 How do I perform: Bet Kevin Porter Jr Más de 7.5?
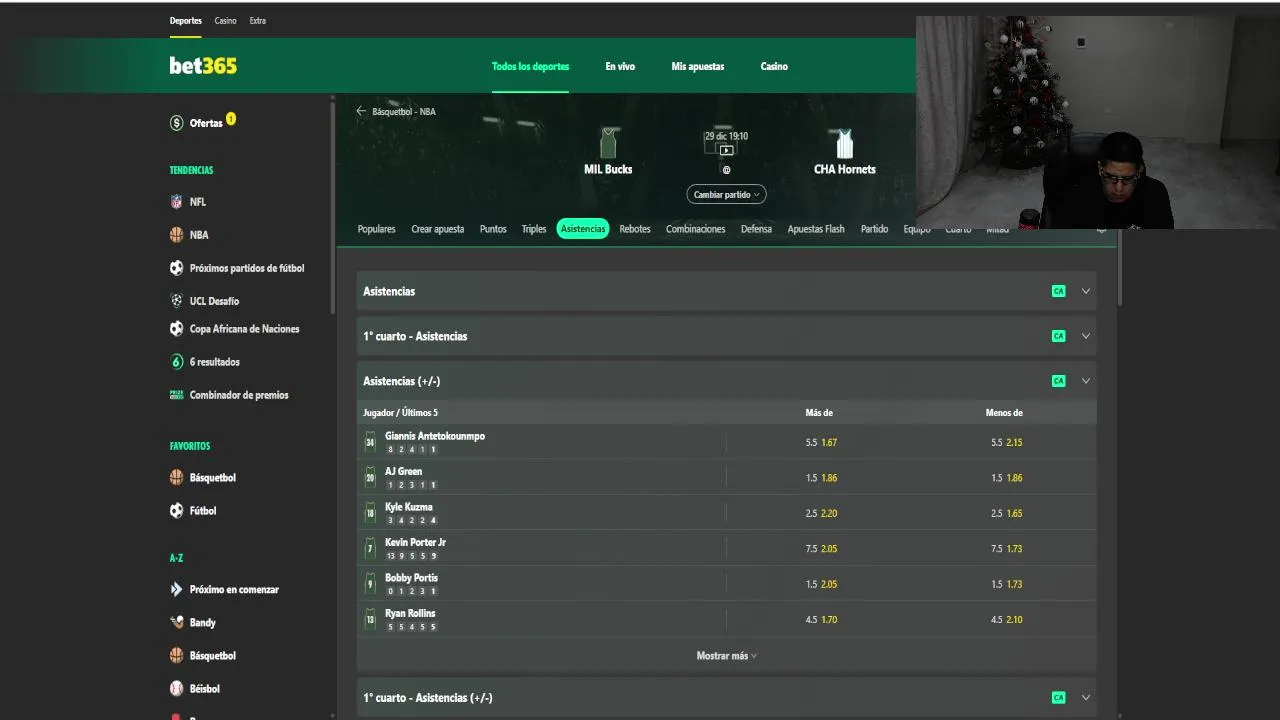821,549
